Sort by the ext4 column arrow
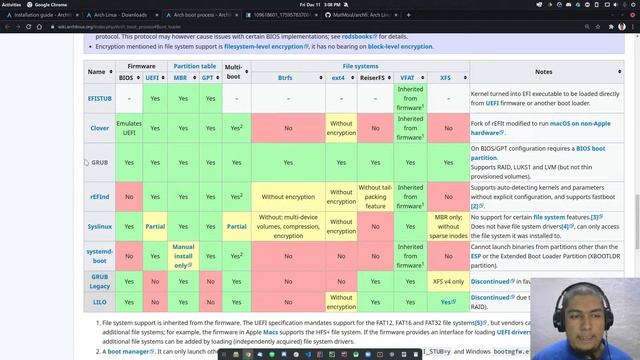640x360 pixels. 353,78
